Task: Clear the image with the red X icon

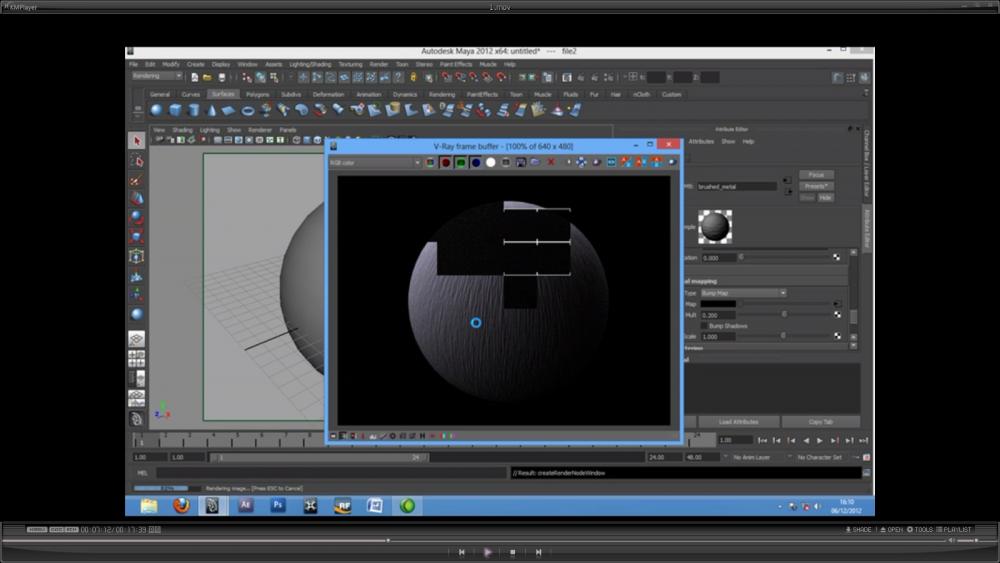Action: point(551,163)
